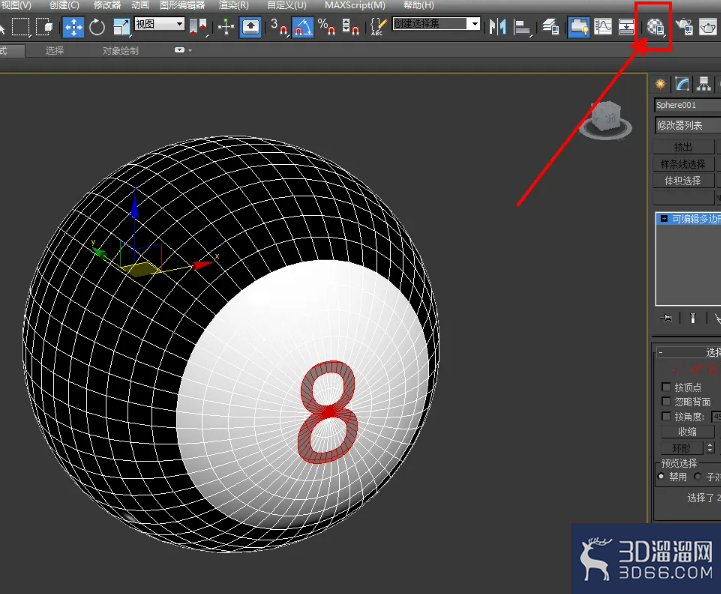Image resolution: width=721 pixels, height=594 pixels.
Task: Click the Render Production teapot icon
Action: (709, 27)
